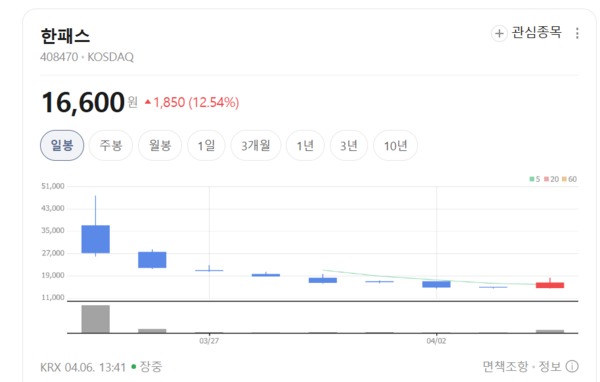Image resolution: width=600 pixels, height=382 pixels.
Task: Click the ticker code 408470 · KOSDAQ
Action: click(x=87, y=57)
